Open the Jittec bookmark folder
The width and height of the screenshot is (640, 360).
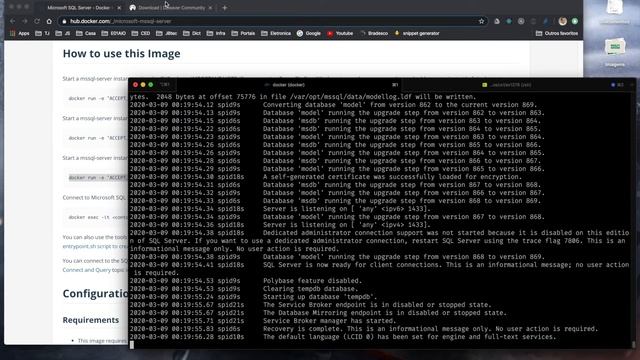click(x=167, y=33)
